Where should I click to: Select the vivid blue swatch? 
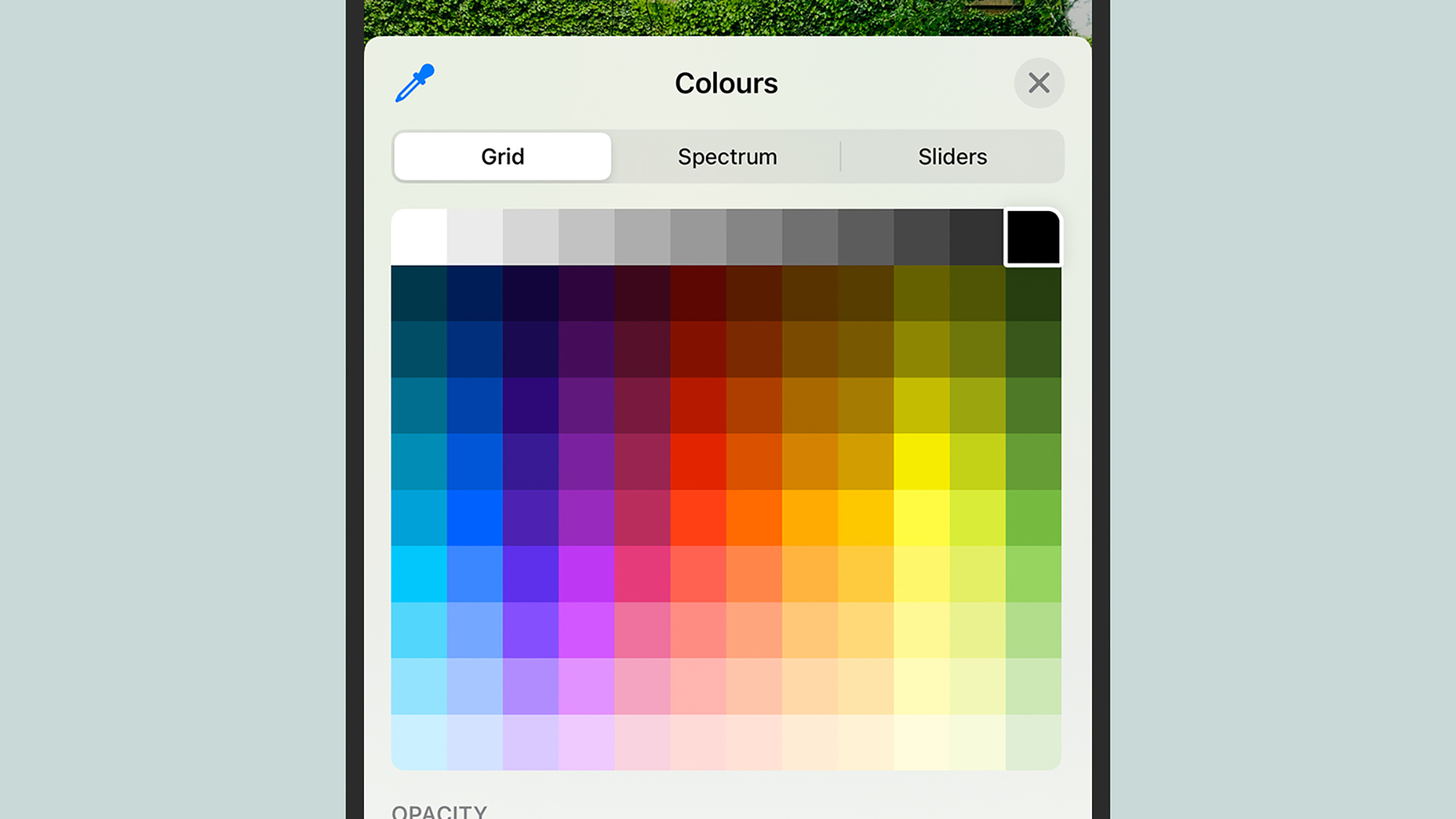(x=475, y=518)
